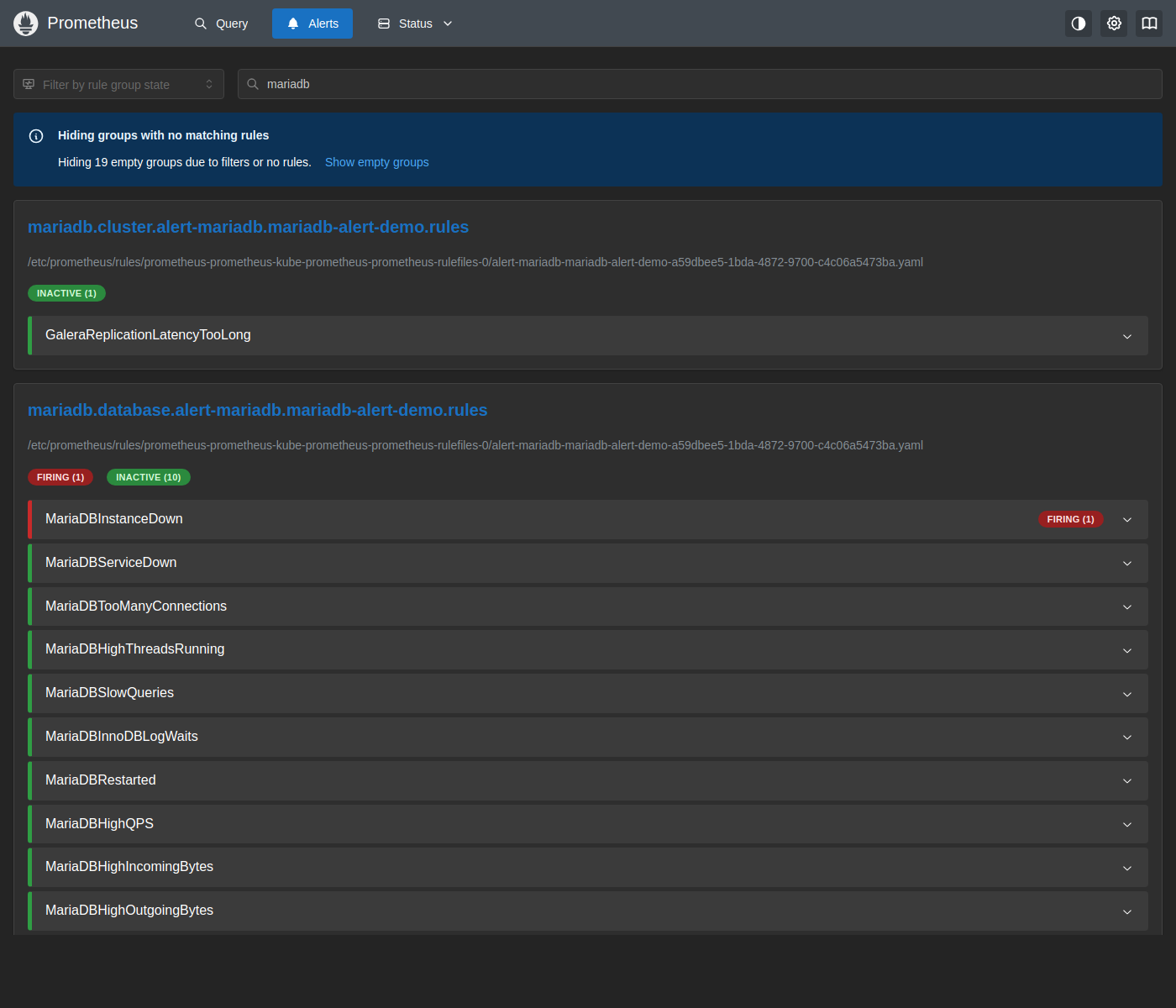This screenshot has height=1008, width=1176.
Task: Open the mariadb.cluster rules group link
Action: (249, 227)
